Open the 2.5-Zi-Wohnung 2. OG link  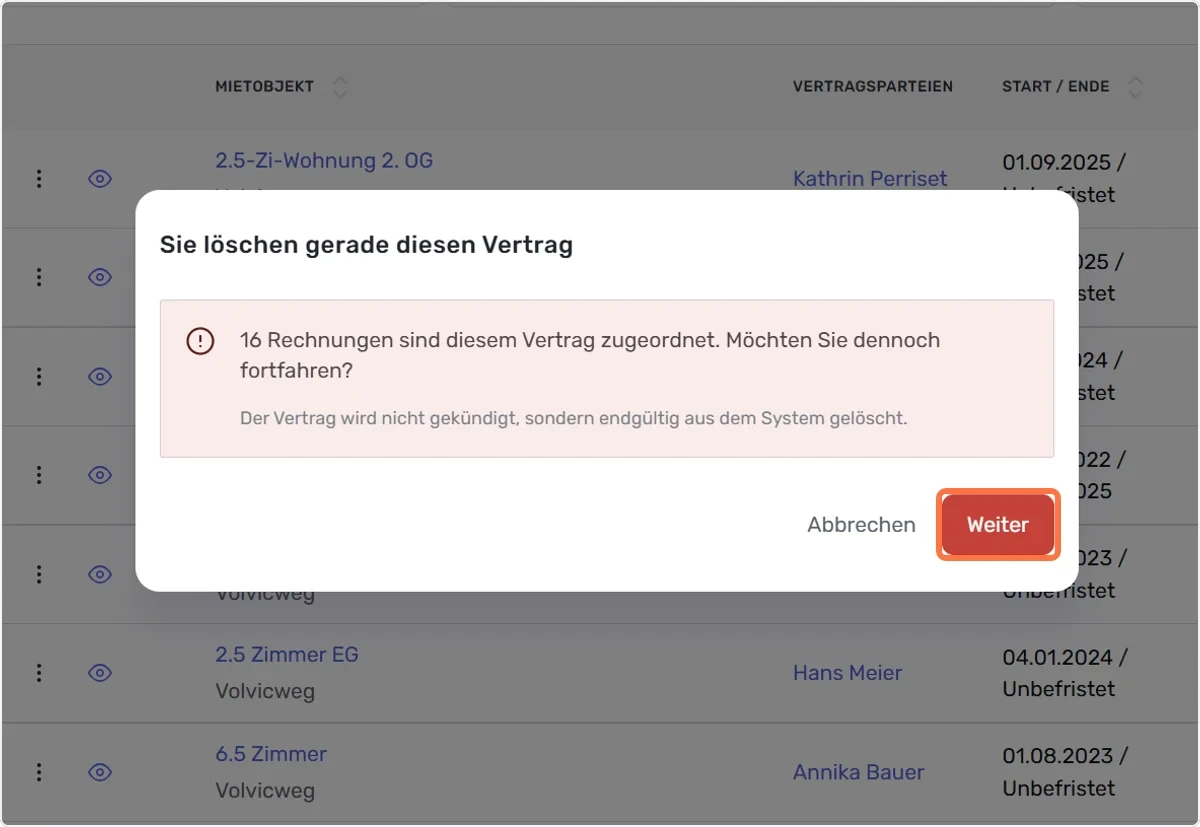point(324,160)
